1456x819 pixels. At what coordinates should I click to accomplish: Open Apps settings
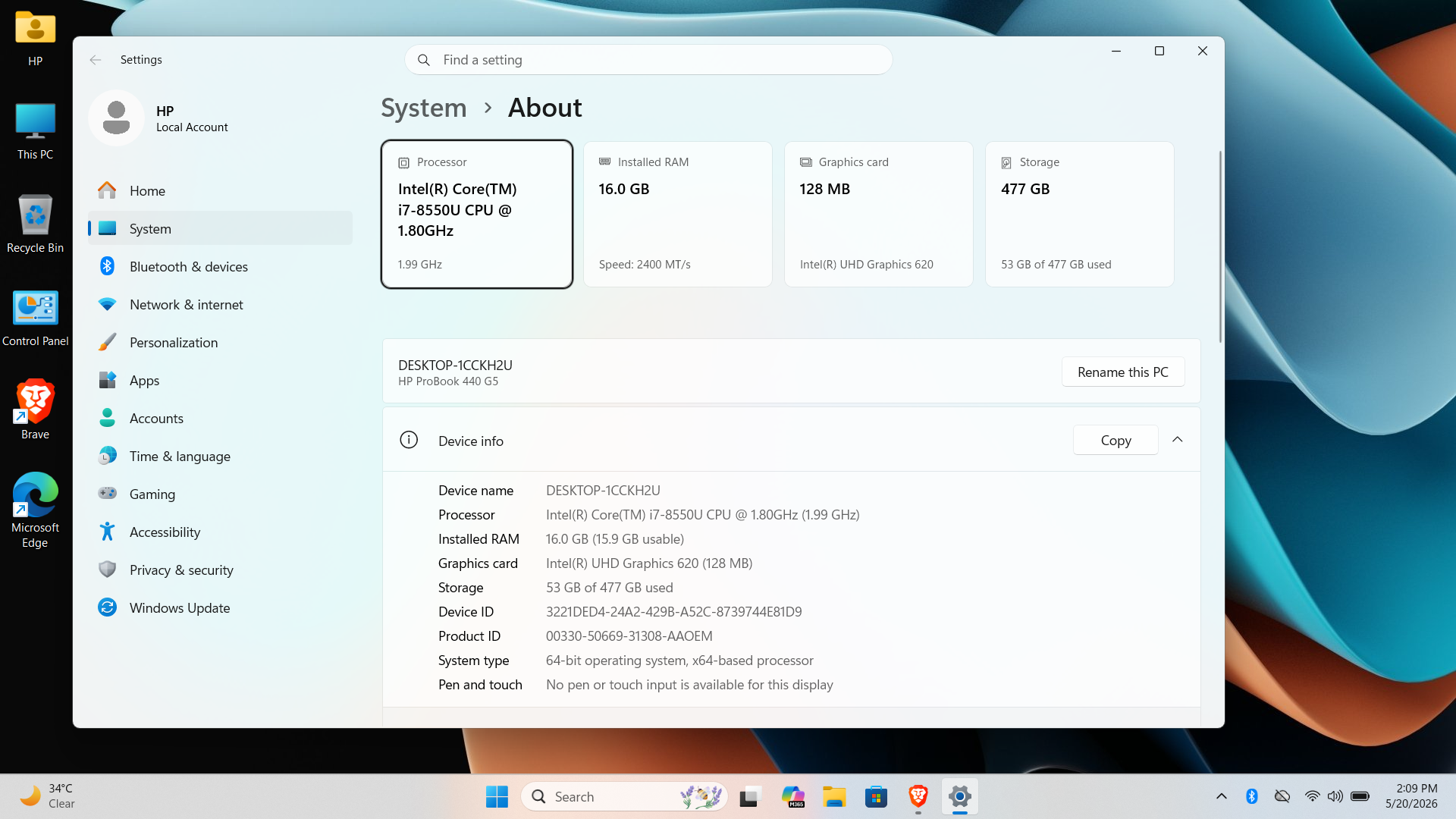coord(220,381)
